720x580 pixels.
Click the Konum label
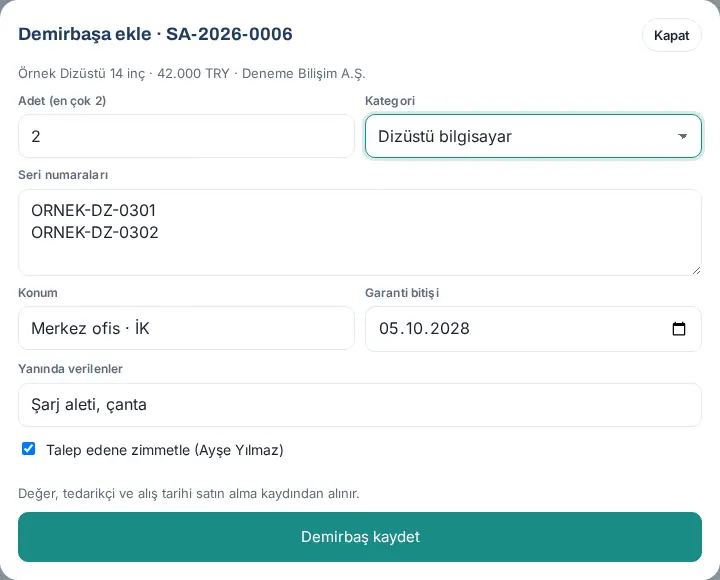pos(38,293)
